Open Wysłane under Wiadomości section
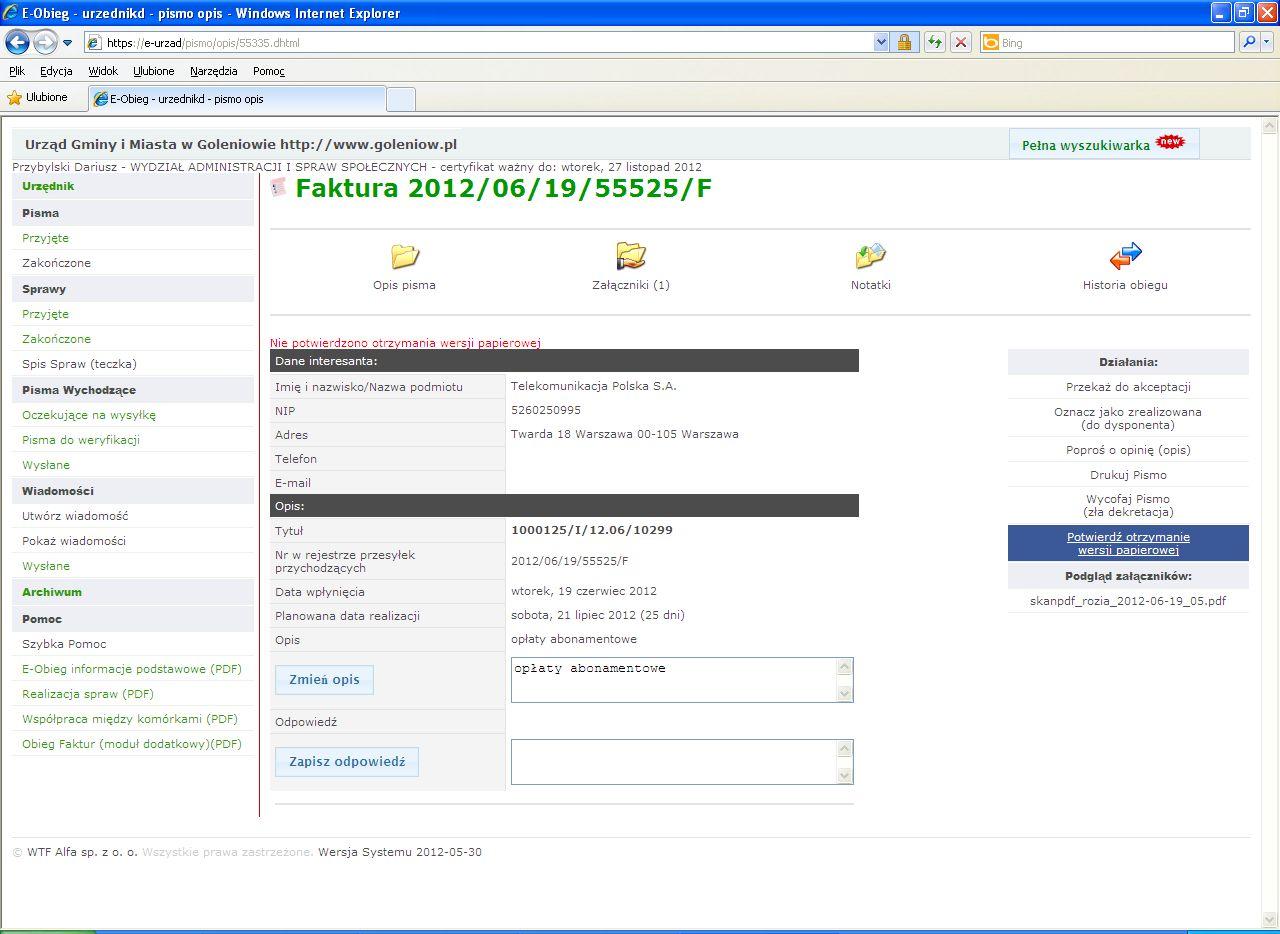This screenshot has width=1280, height=934. (46, 566)
